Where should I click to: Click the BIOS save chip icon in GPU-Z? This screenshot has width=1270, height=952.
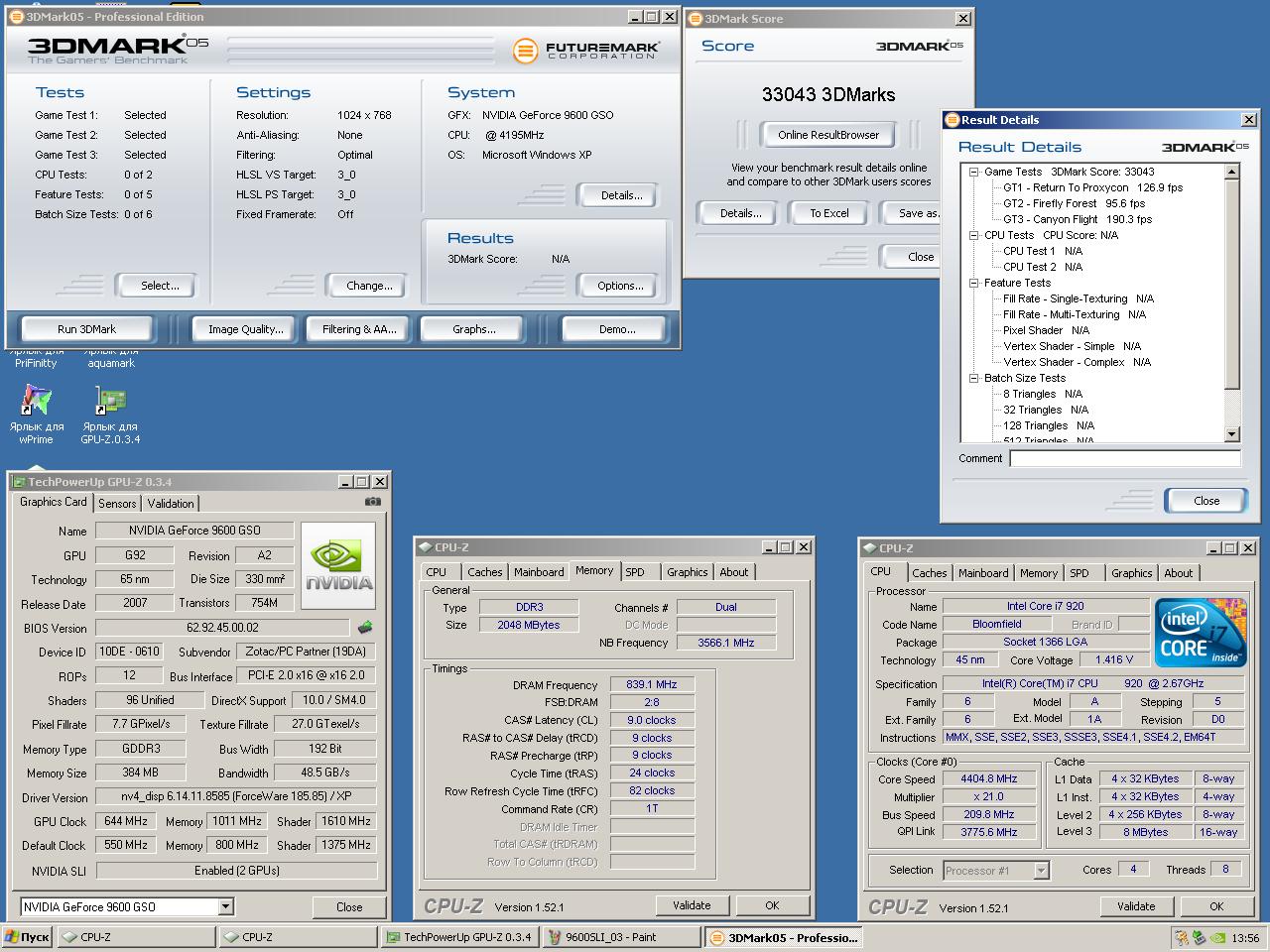point(365,627)
